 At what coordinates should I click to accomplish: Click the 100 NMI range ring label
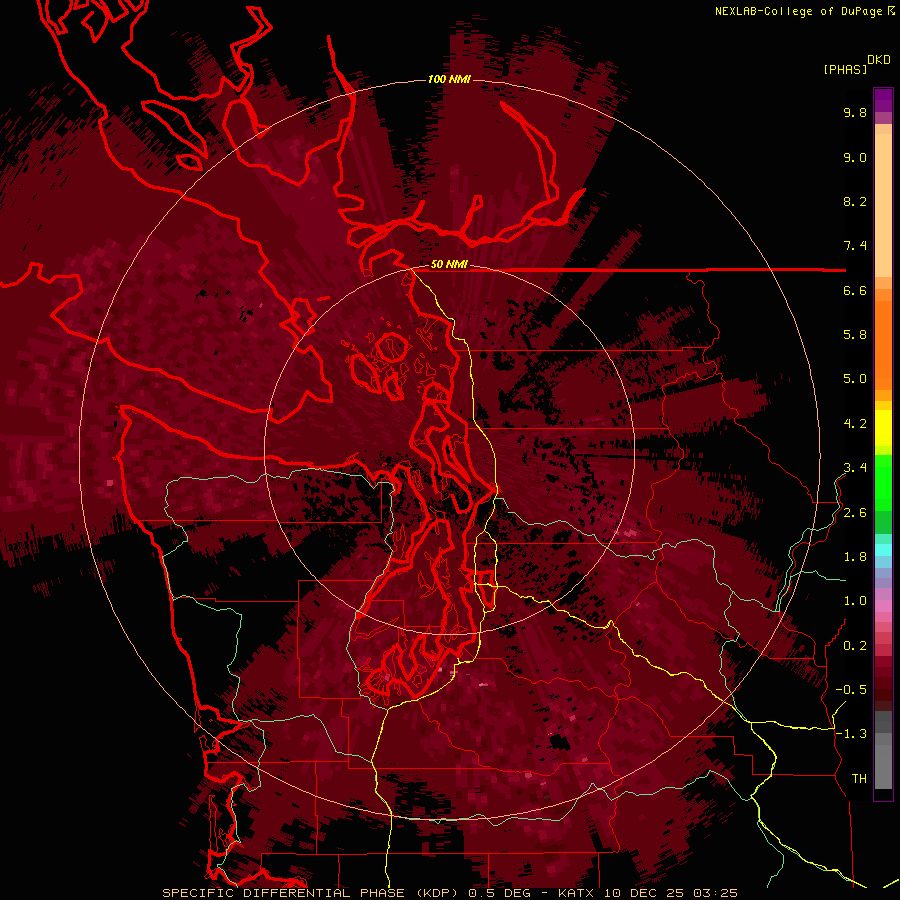(x=449, y=79)
